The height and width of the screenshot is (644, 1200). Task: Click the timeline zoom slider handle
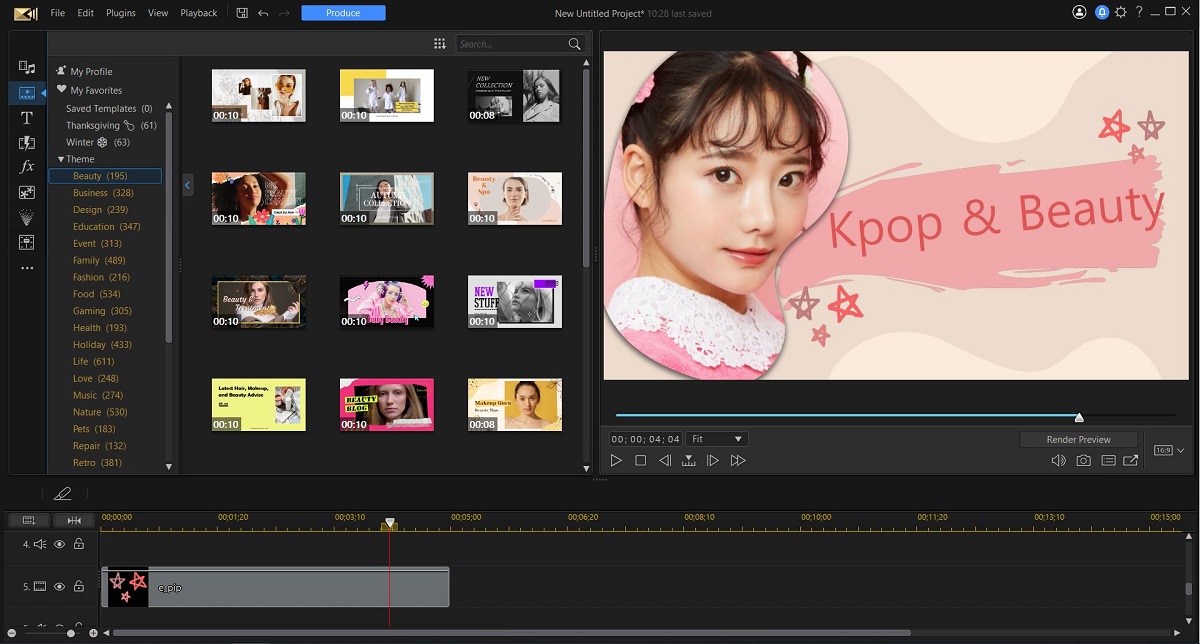[x=71, y=633]
